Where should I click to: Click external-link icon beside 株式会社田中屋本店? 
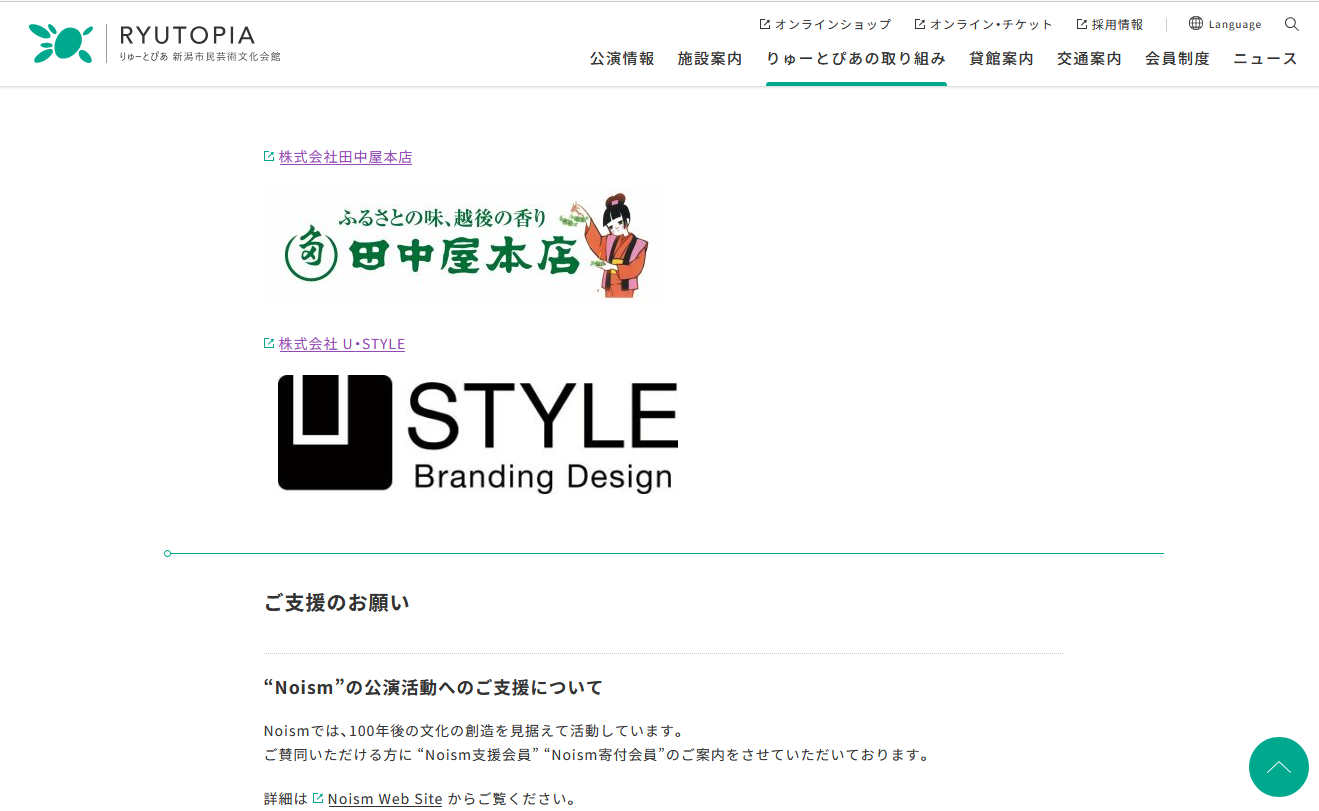(x=269, y=156)
